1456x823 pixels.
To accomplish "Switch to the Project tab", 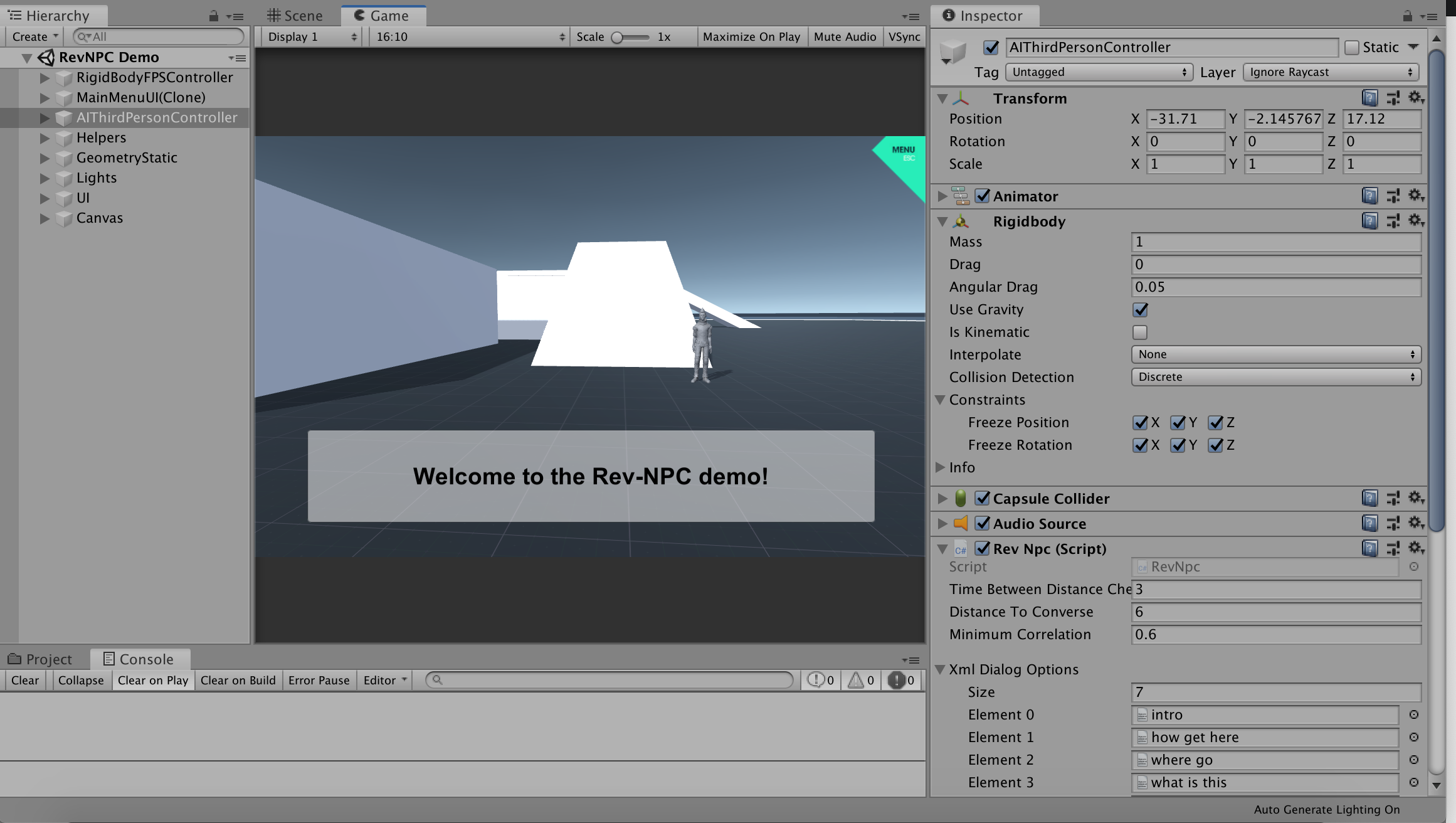I will point(40,659).
